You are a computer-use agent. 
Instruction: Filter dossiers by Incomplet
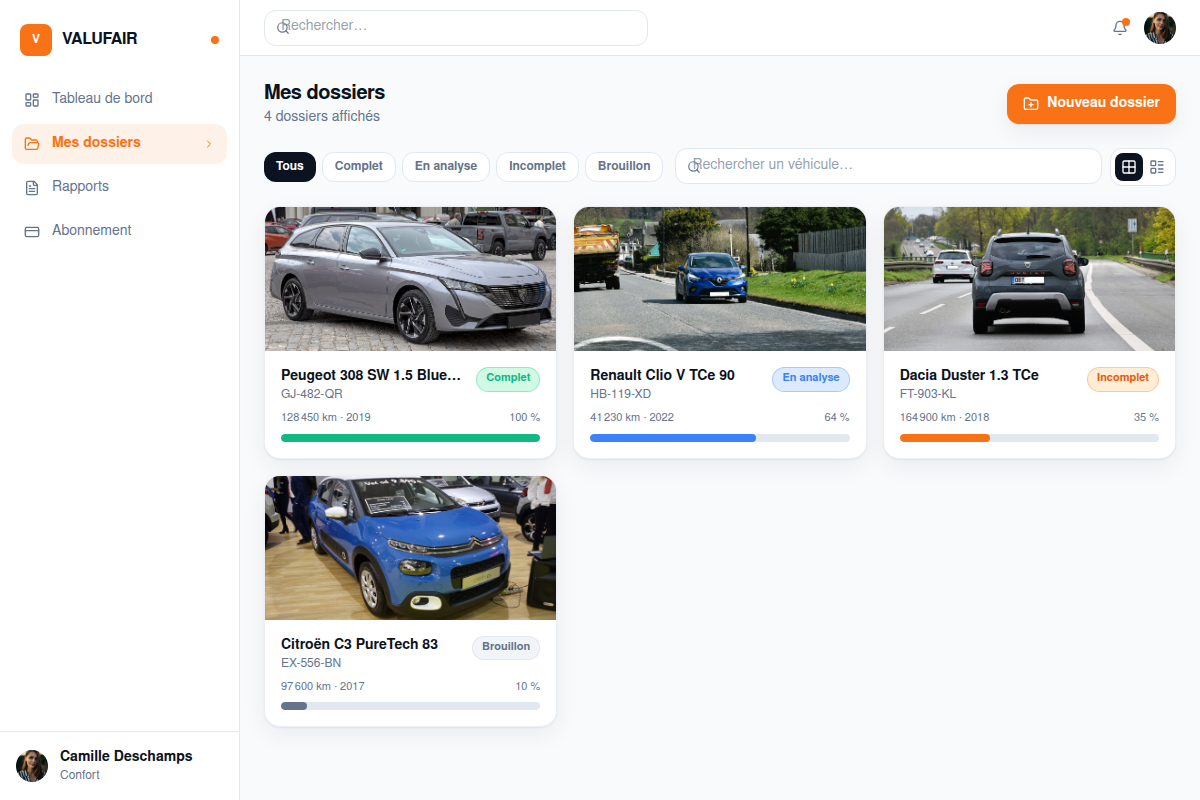[x=537, y=166]
